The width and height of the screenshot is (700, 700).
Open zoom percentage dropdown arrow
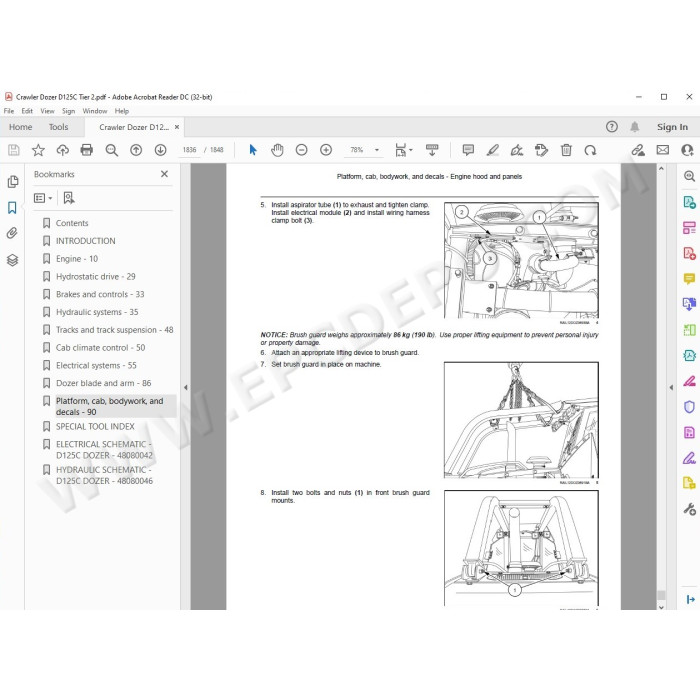tap(377, 150)
